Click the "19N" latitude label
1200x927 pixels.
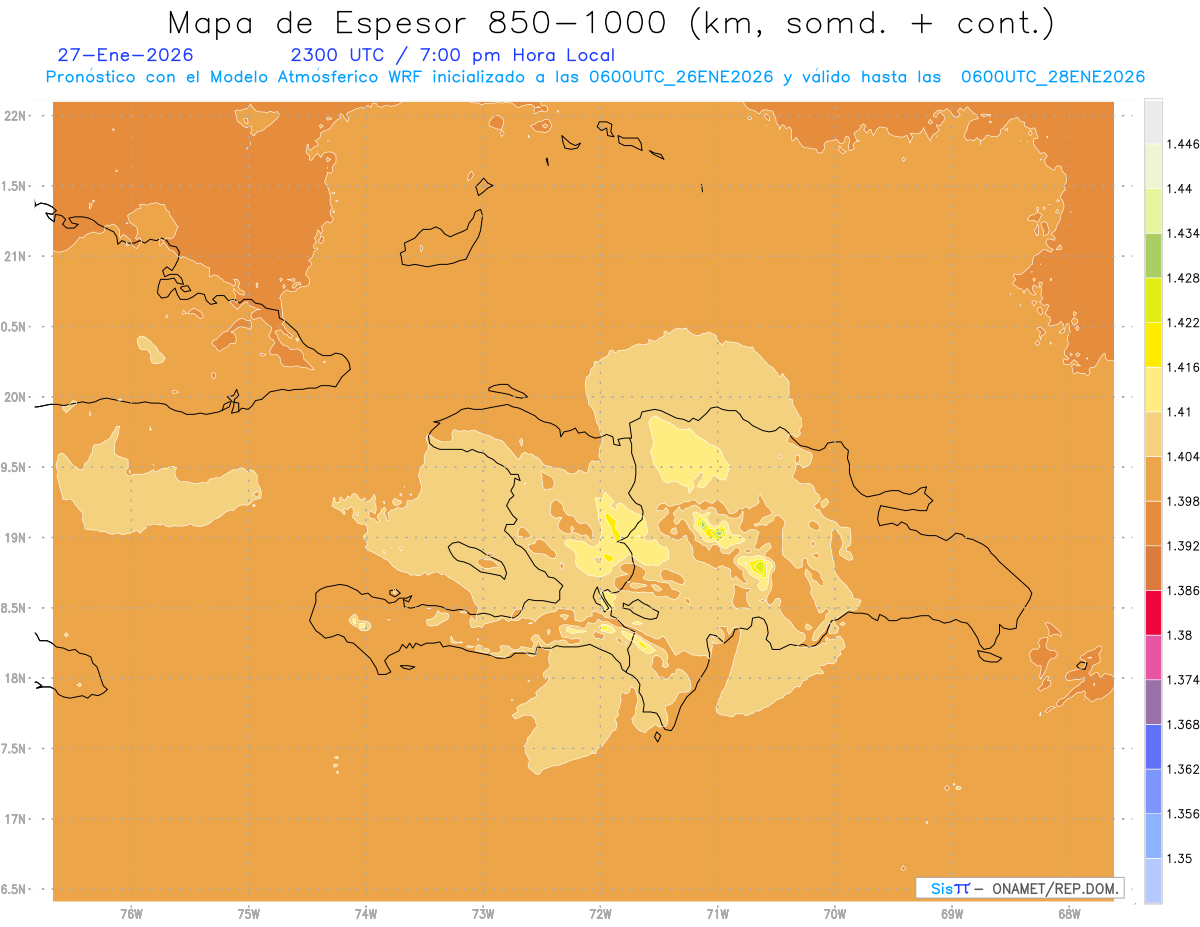17,537
